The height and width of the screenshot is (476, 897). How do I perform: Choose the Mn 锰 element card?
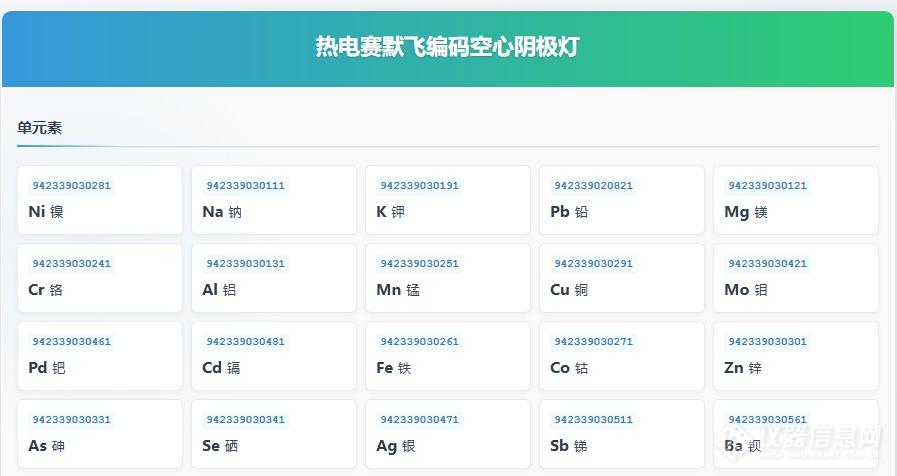coord(447,278)
